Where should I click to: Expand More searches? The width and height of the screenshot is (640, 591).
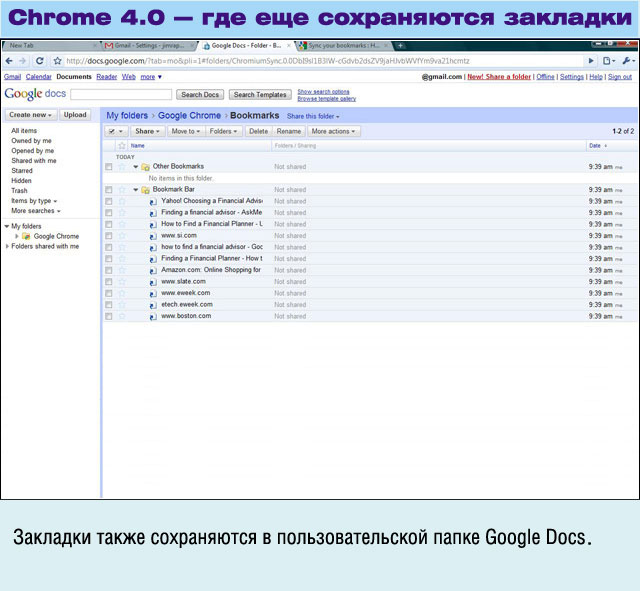[36, 211]
